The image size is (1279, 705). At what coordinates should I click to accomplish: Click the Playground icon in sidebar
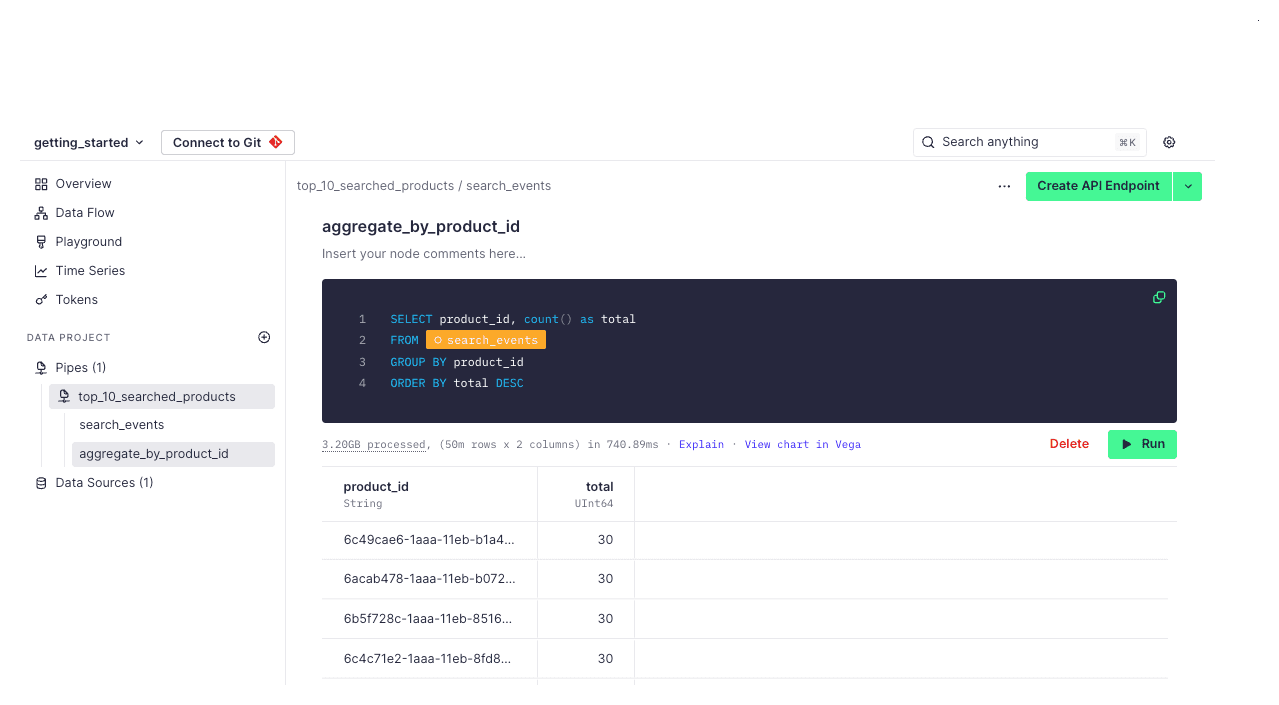(x=41, y=242)
